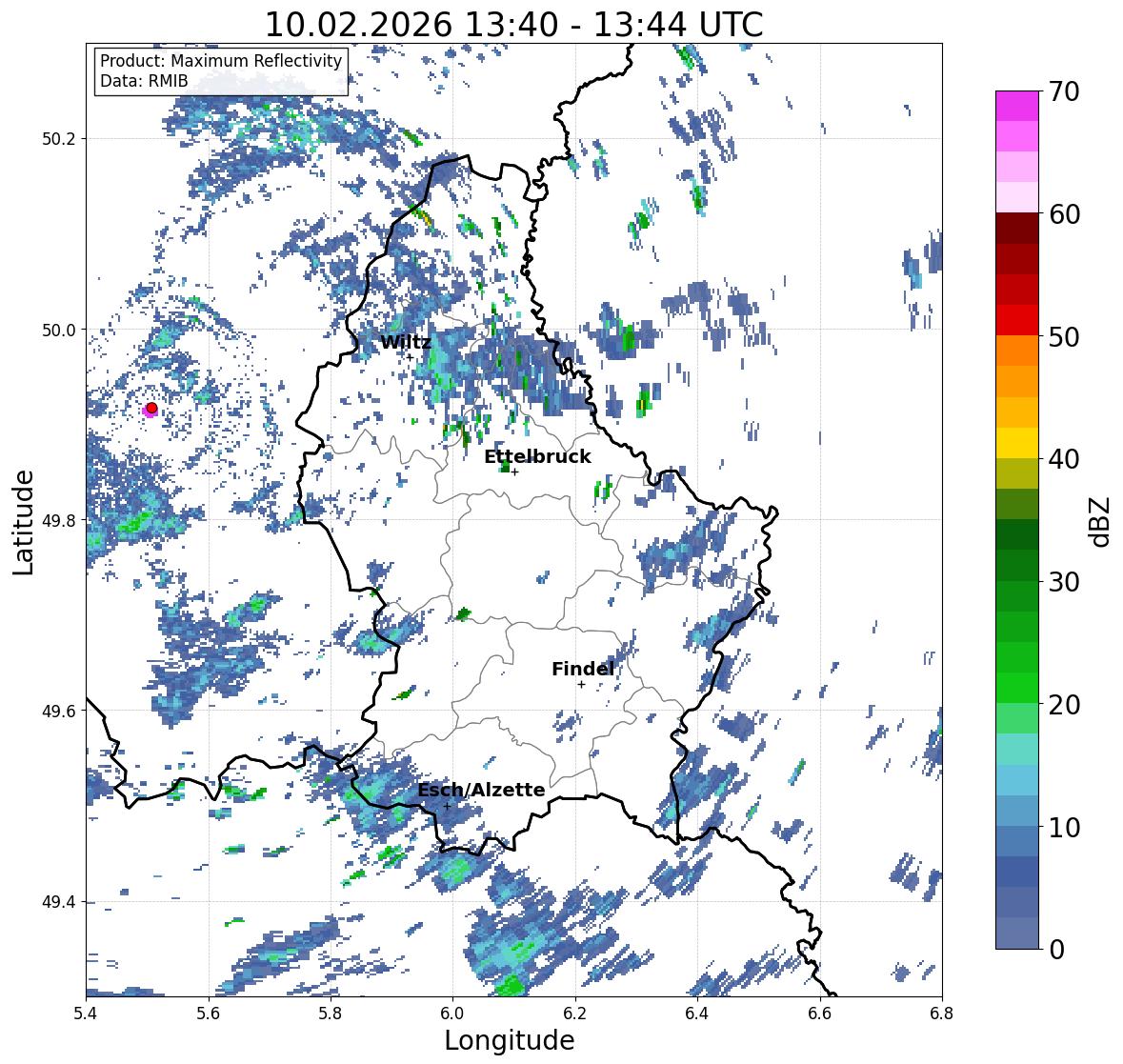Click the Ettelbruck station label
The image size is (1123, 1064).
(x=537, y=456)
